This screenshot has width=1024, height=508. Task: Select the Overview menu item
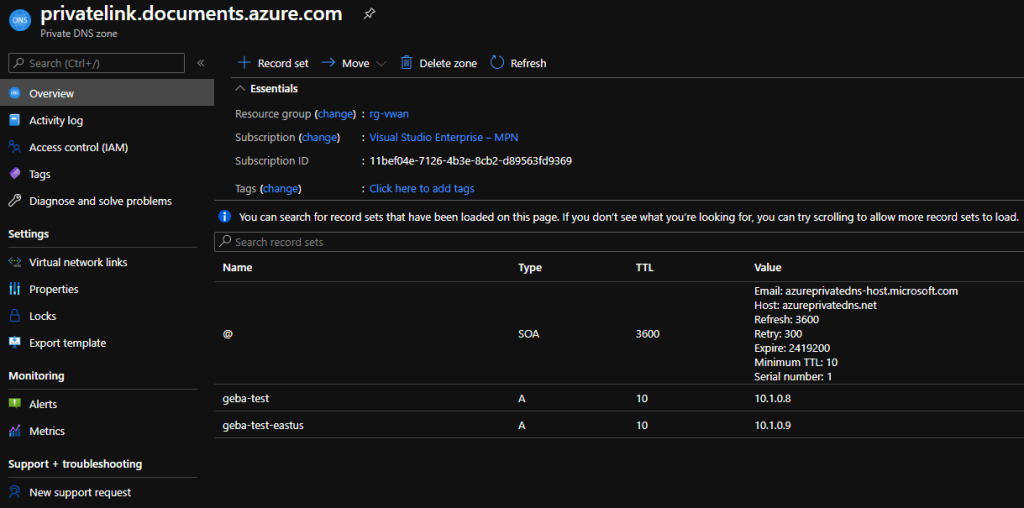pyautogui.click(x=51, y=93)
